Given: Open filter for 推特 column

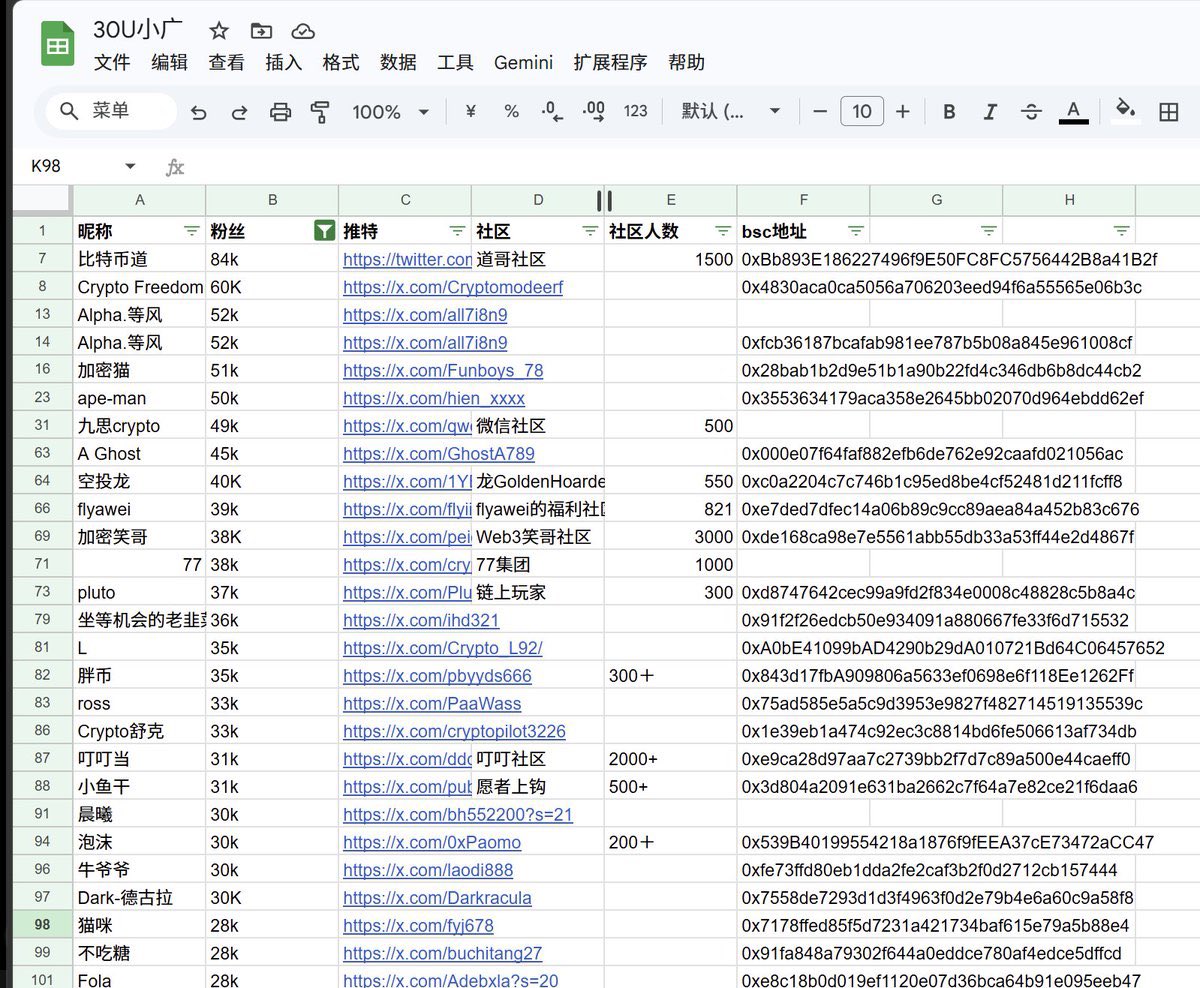Looking at the screenshot, I should coord(457,231).
